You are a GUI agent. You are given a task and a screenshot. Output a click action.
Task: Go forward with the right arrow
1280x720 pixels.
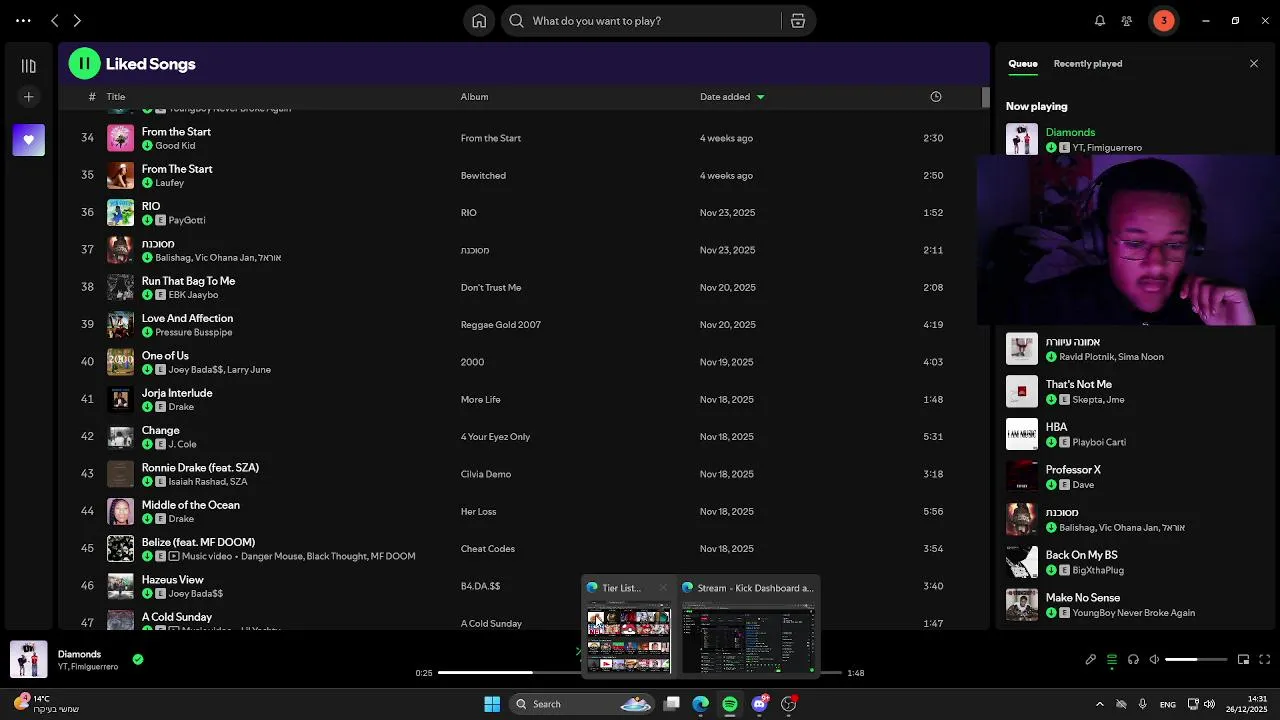pyautogui.click(x=77, y=20)
